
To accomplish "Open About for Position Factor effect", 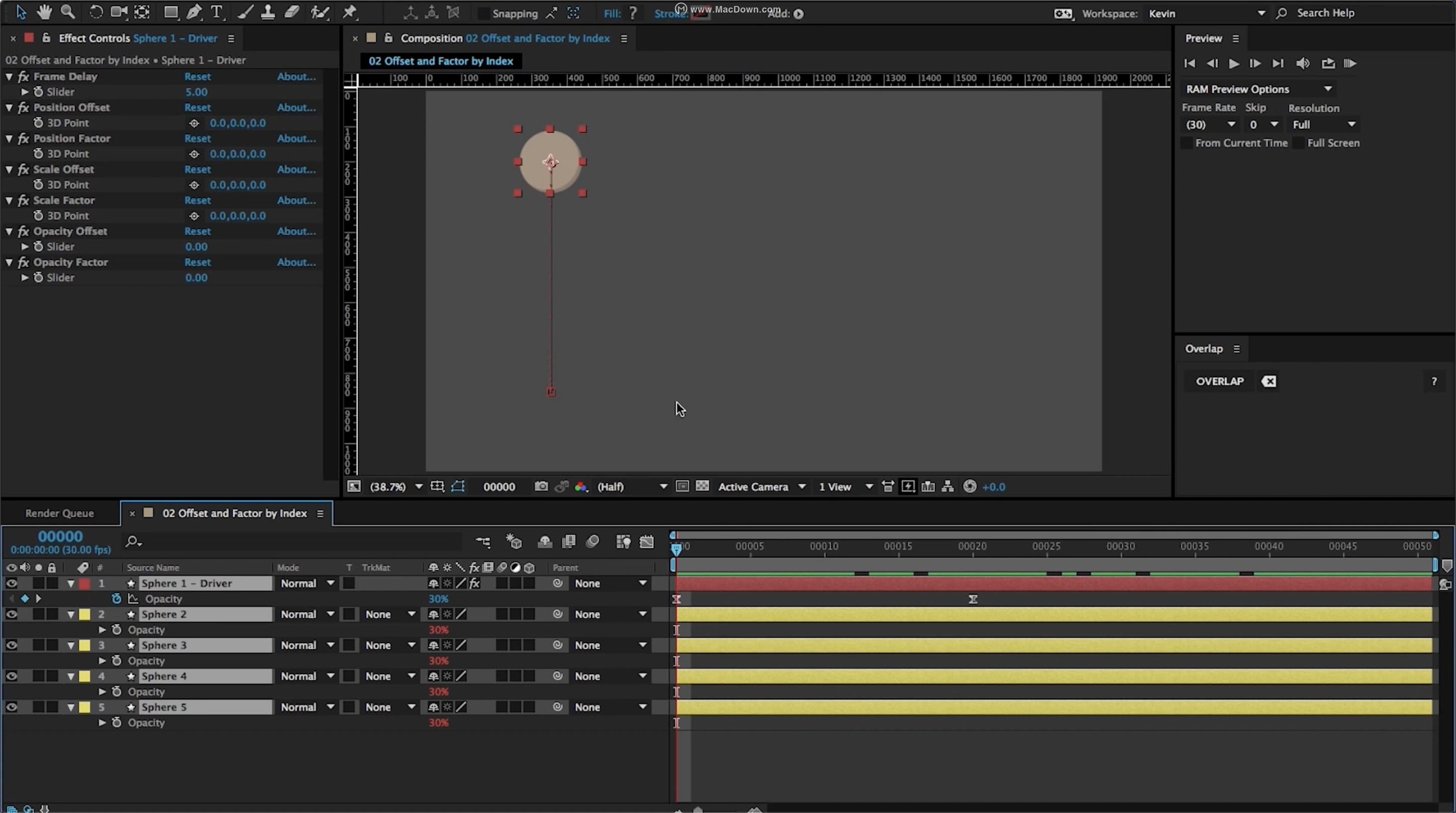I will tap(296, 138).
